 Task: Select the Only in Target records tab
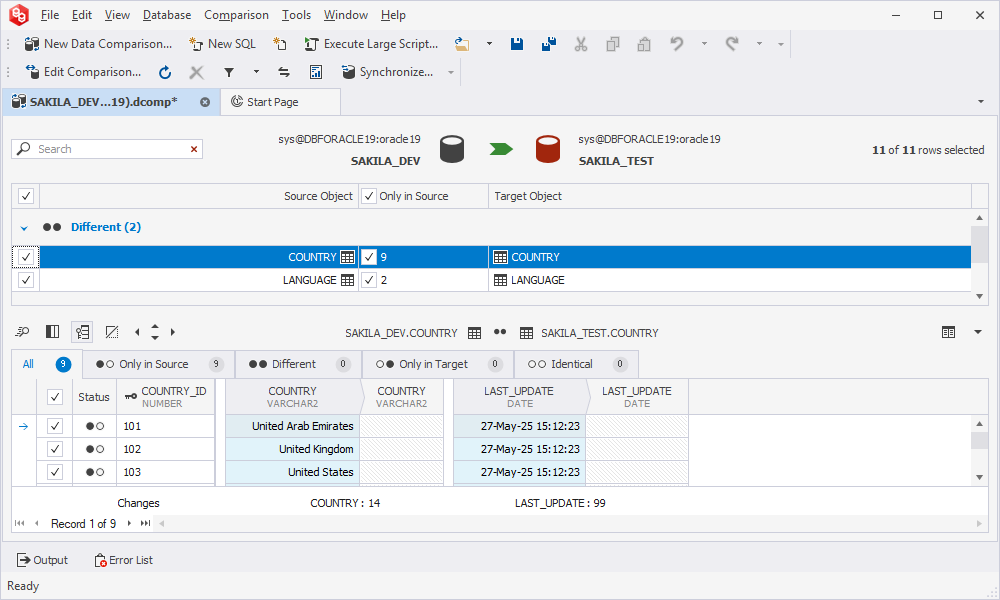click(438, 364)
